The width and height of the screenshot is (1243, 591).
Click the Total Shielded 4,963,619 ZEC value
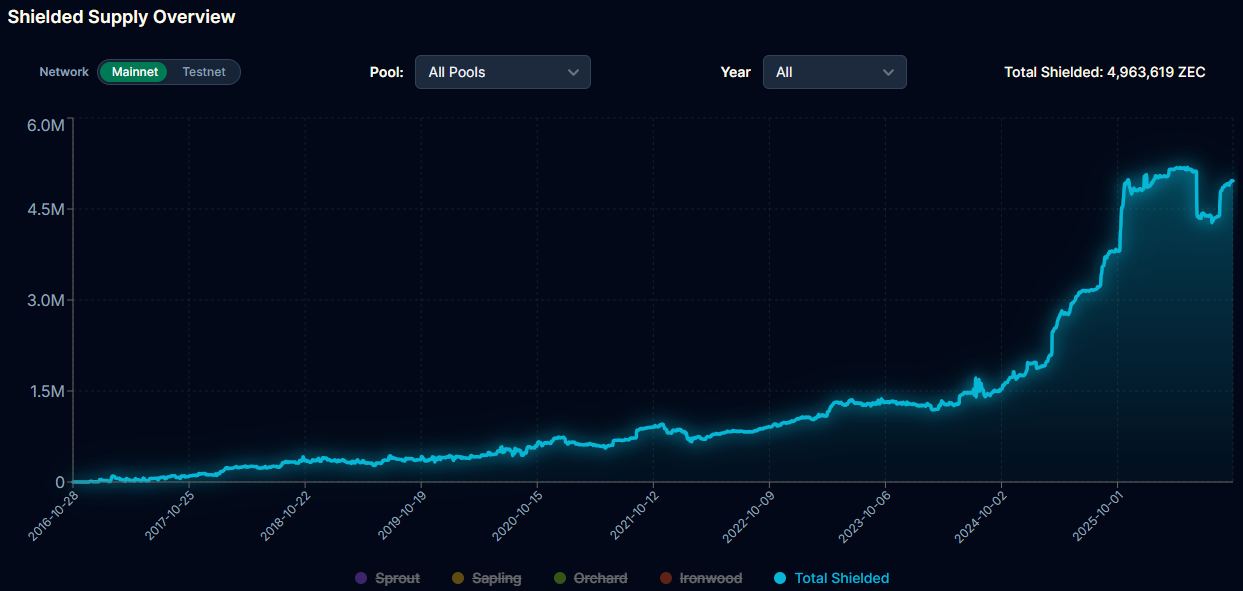coord(1105,72)
